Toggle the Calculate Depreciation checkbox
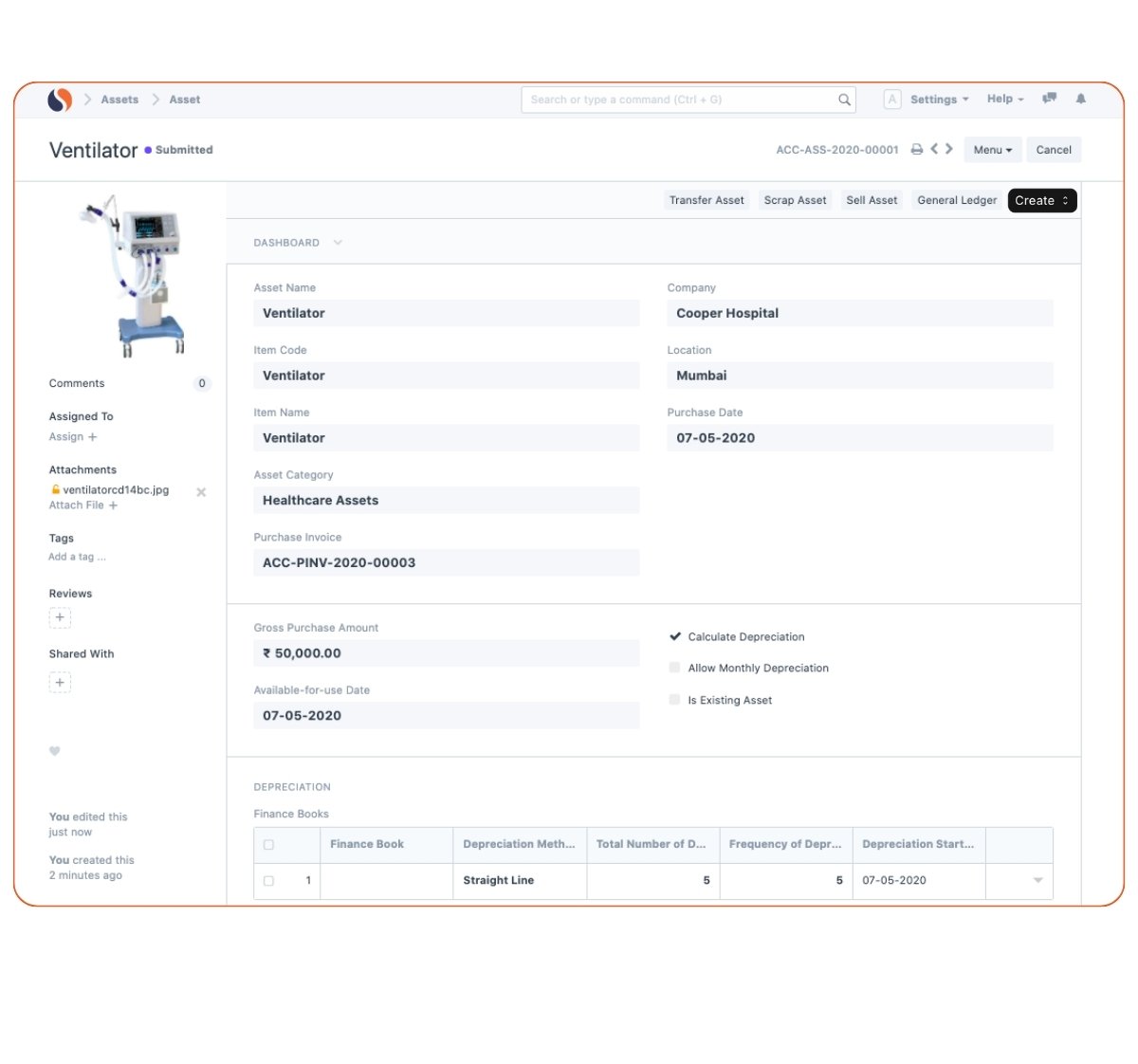Image resolution: width=1138 pixels, height=1064 pixels. pyautogui.click(x=675, y=636)
